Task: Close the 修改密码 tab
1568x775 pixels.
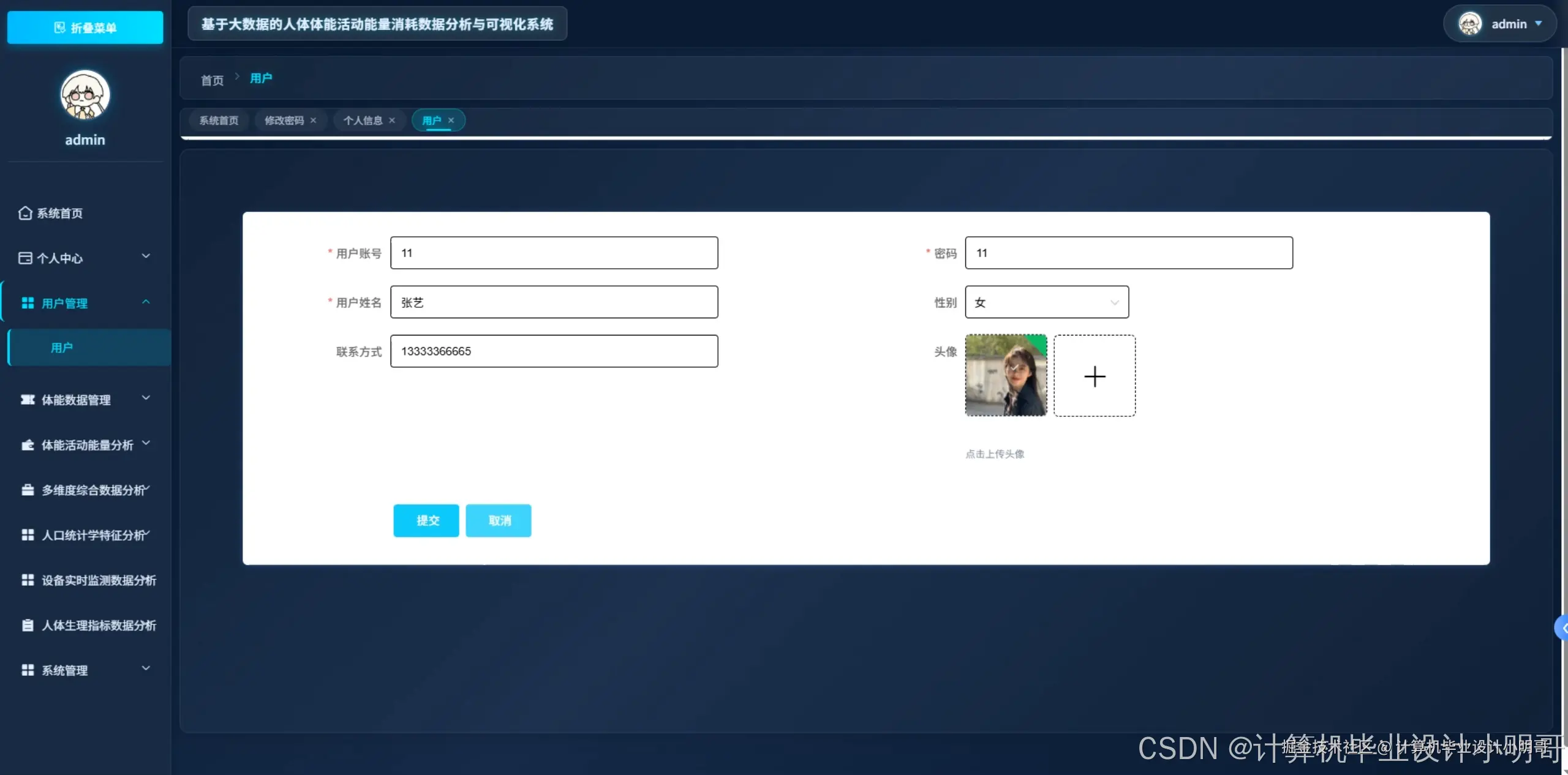Action: tap(313, 121)
